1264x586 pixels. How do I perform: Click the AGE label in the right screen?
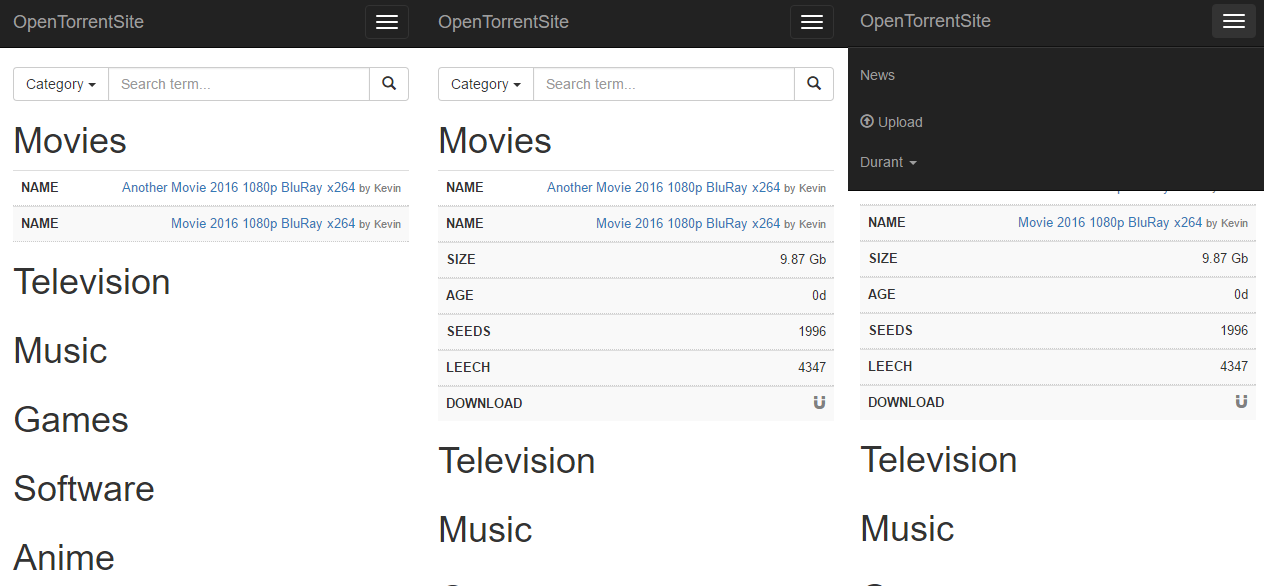point(882,294)
